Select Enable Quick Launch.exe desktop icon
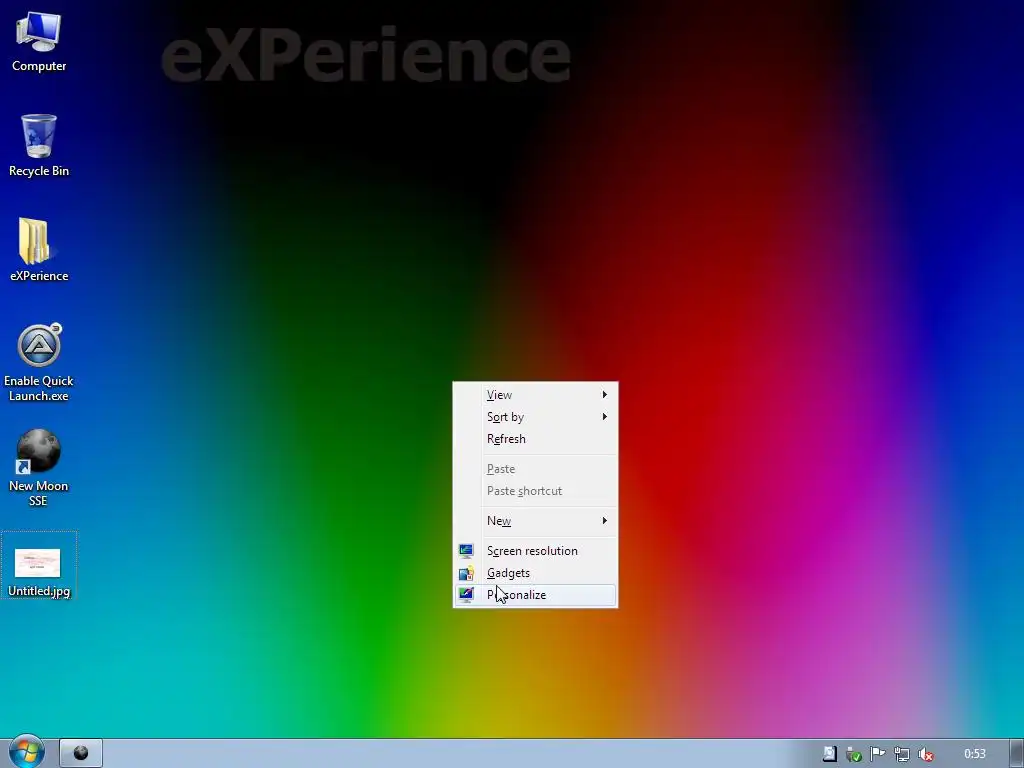Viewport: 1024px width, 768px height. pos(39,363)
